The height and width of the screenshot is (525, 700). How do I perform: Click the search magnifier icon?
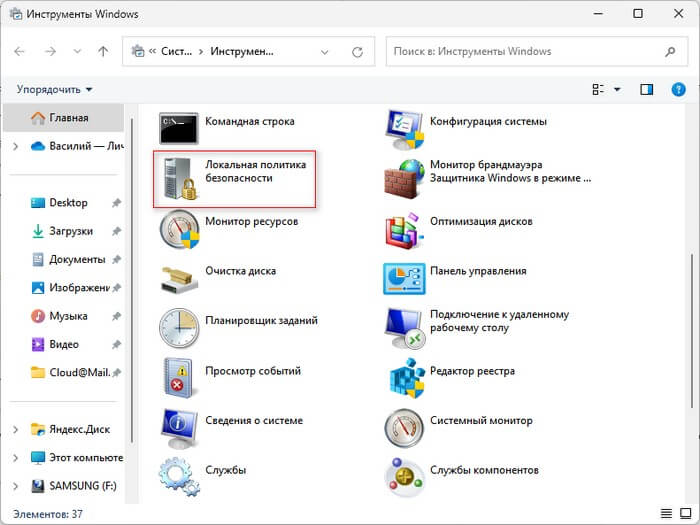point(670,52)
